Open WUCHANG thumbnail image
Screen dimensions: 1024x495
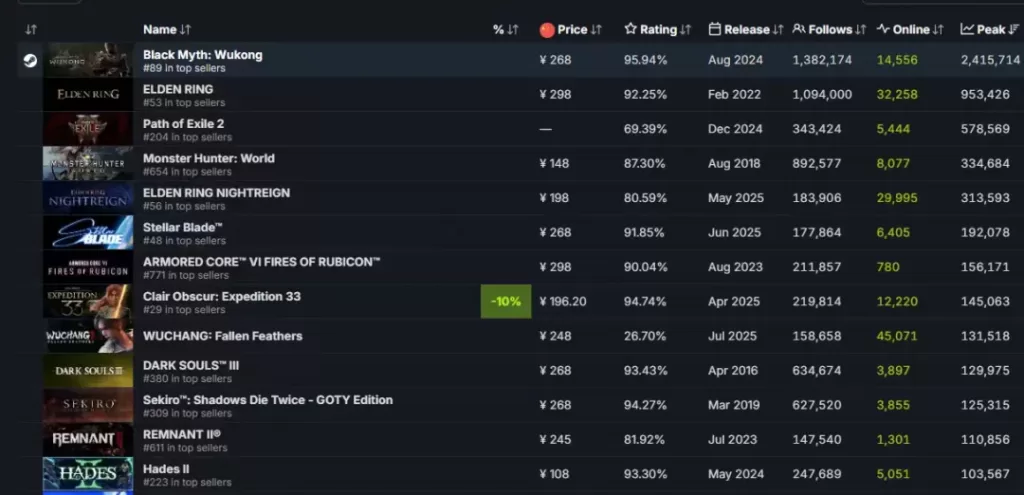(88, 336)
